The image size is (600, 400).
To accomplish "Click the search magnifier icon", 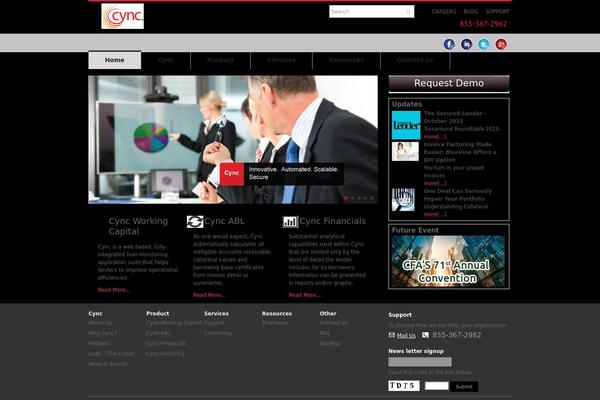I will 408,12.
